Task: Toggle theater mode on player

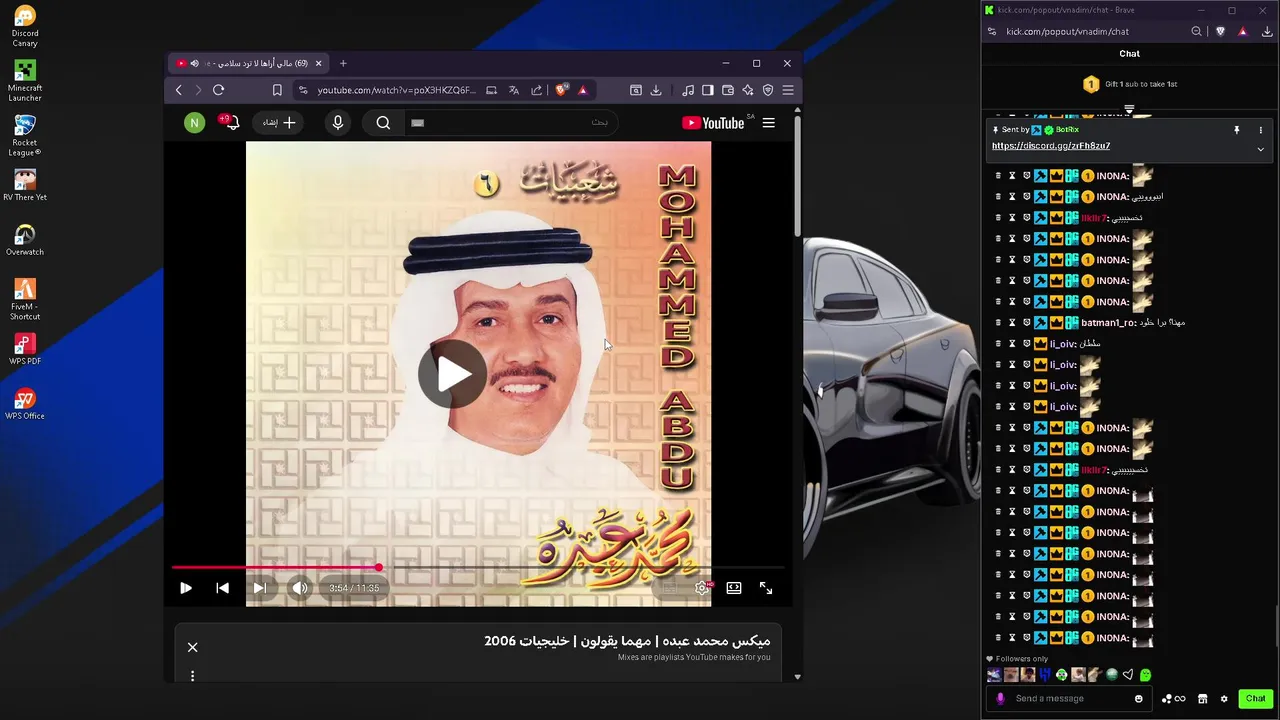Action: 734,588
